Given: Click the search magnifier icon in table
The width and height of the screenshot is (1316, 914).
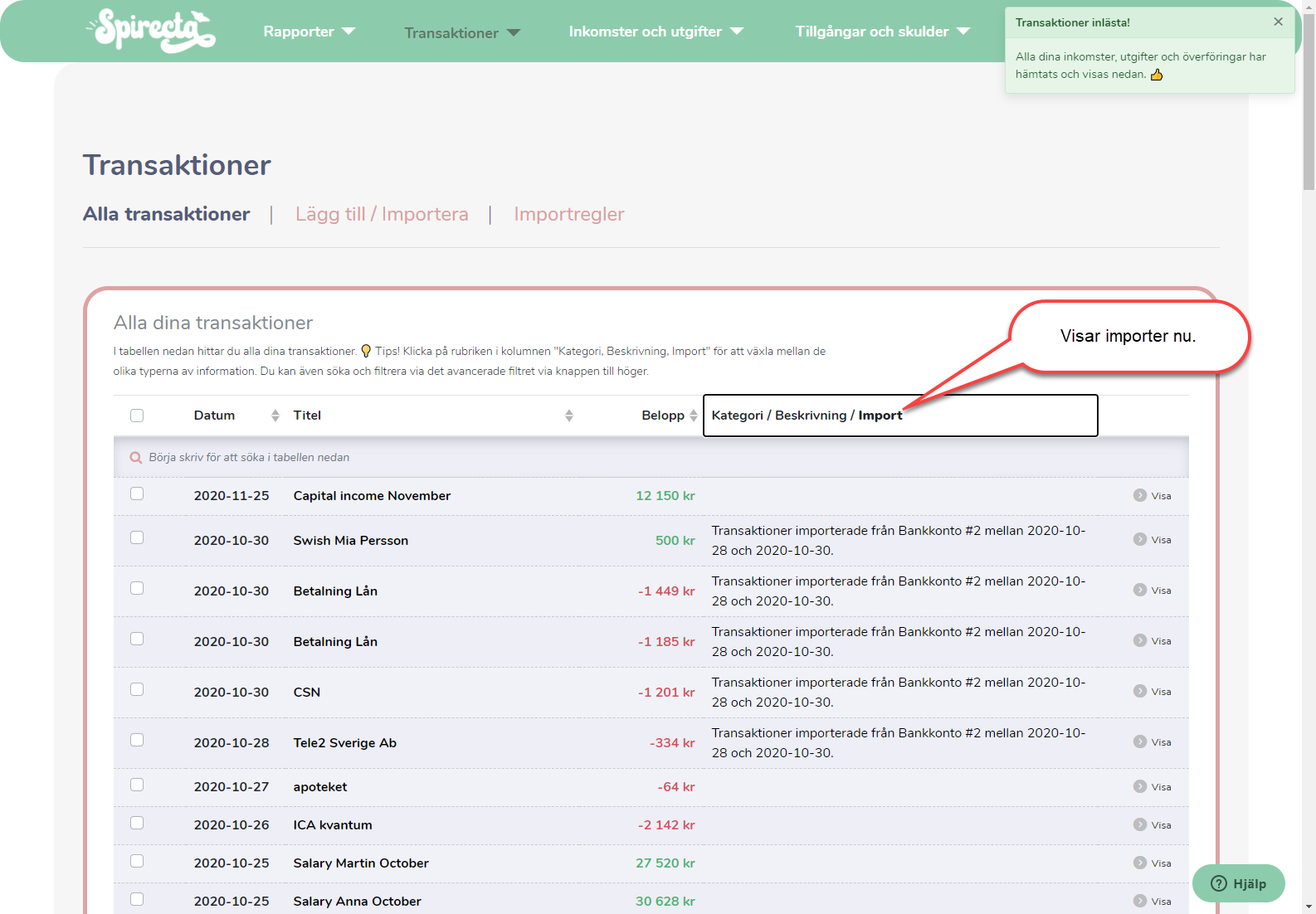Looking at the screenshot, I should [x=136, y=458].
